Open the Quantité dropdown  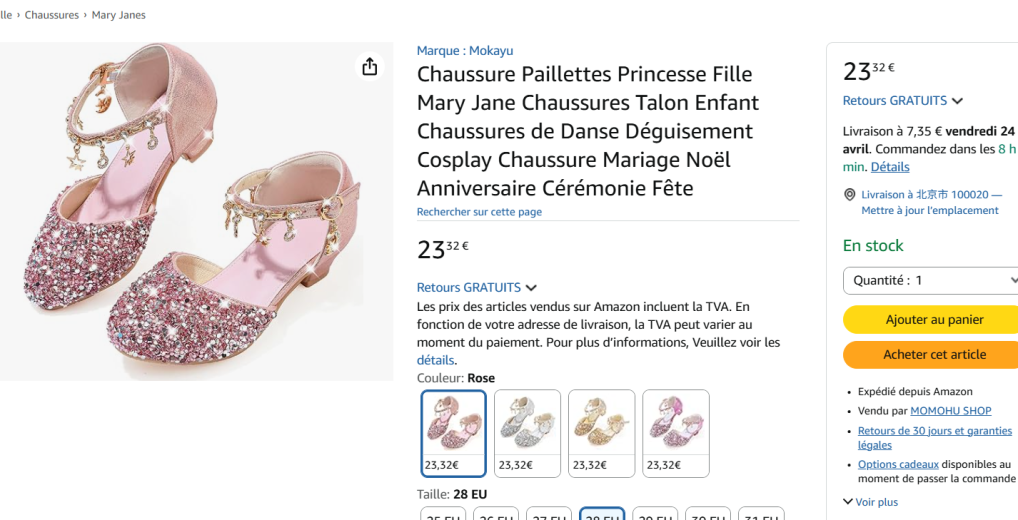coord(930,281)
